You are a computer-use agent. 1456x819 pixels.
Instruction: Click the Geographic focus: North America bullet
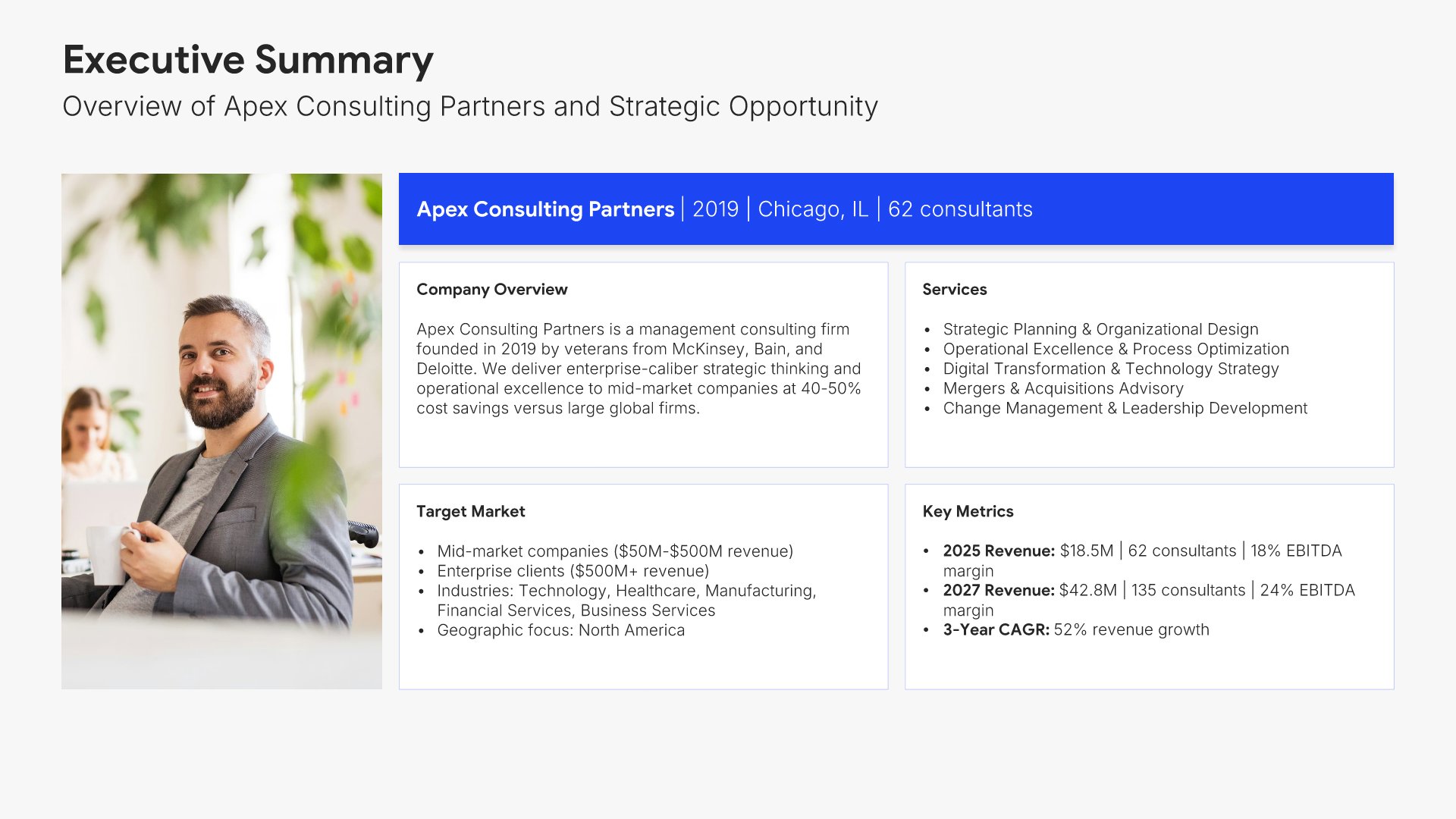[560, 630]
